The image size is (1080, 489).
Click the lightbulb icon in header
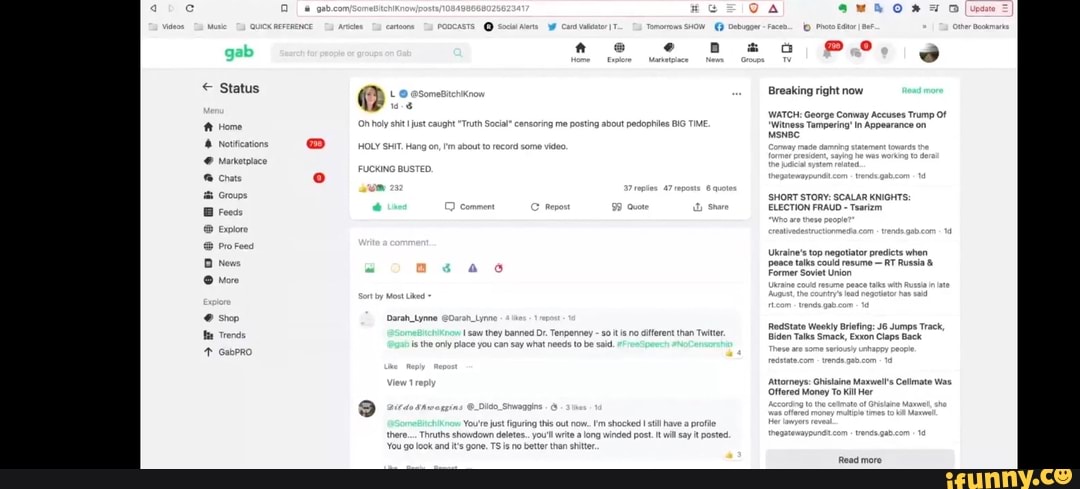coord(884,53)
